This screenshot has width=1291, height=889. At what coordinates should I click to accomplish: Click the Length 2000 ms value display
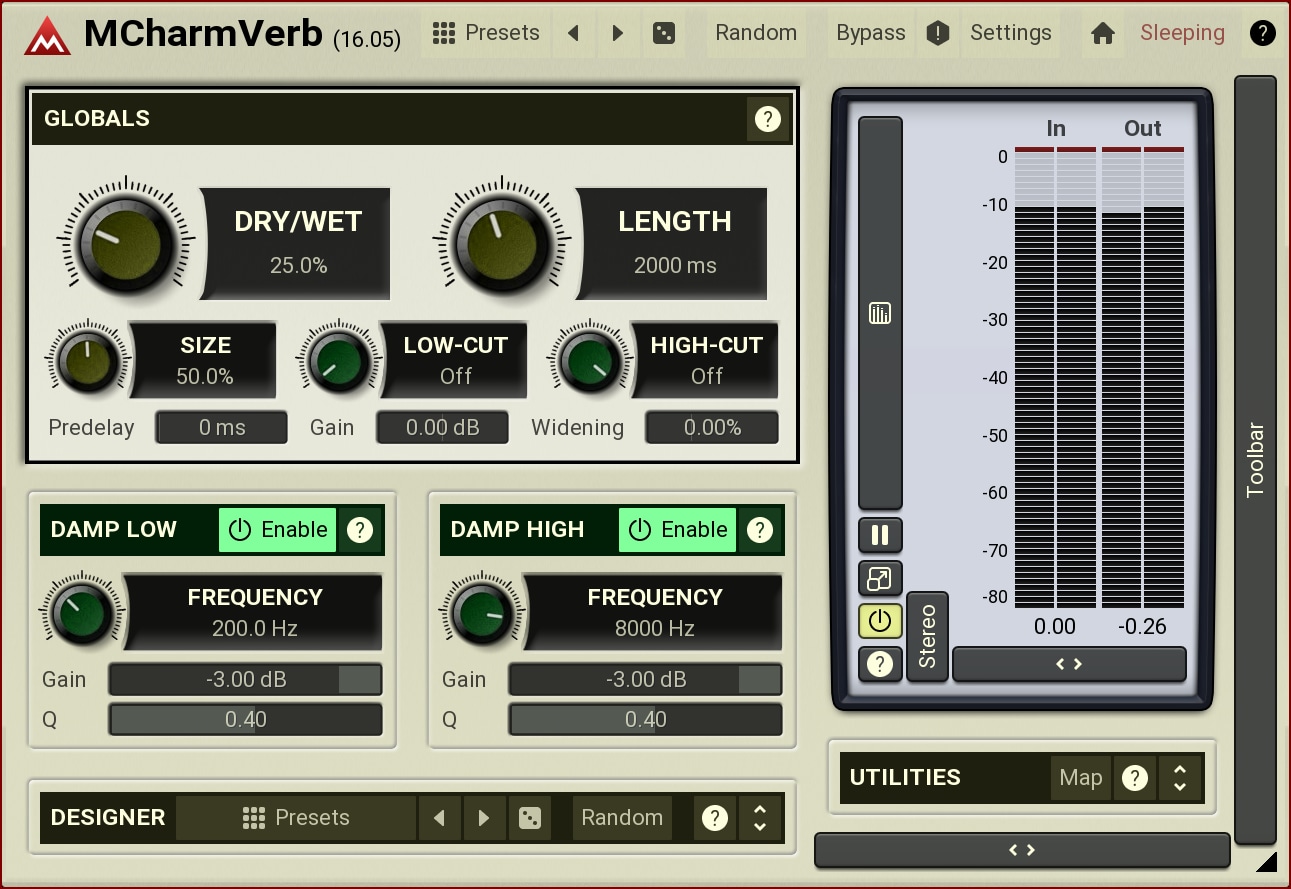(x=675, y=265)
